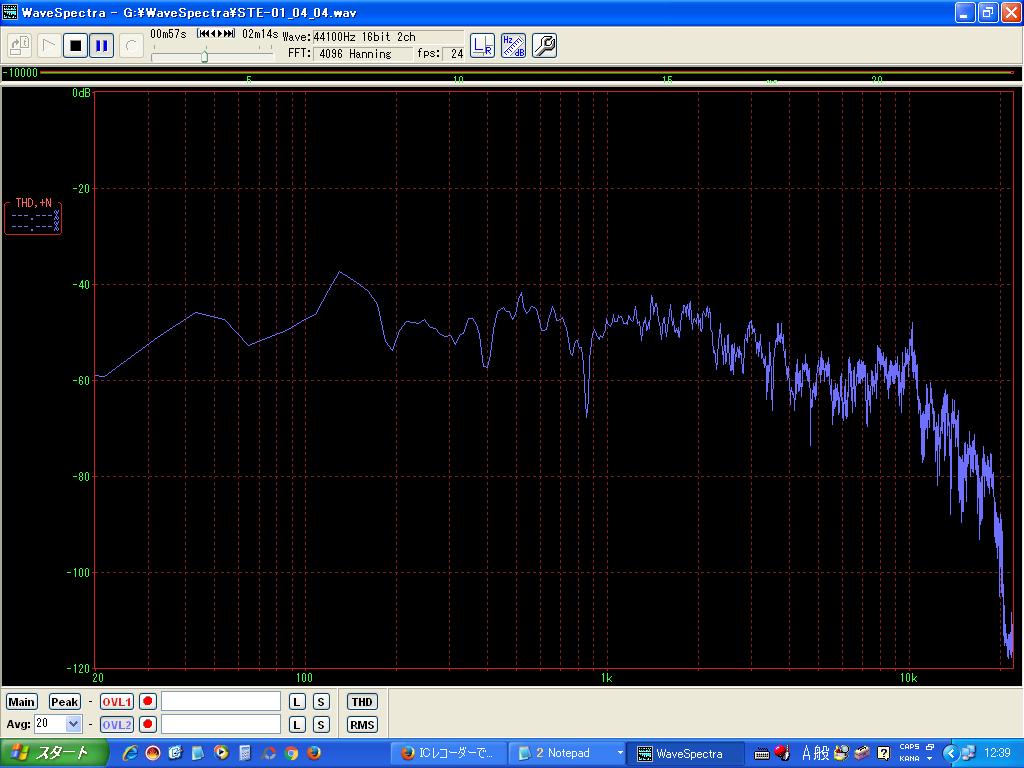Viewport: 1024px width, 768px height.
Task: Launch Windows Media Player from quick launch
Action: 221,753
